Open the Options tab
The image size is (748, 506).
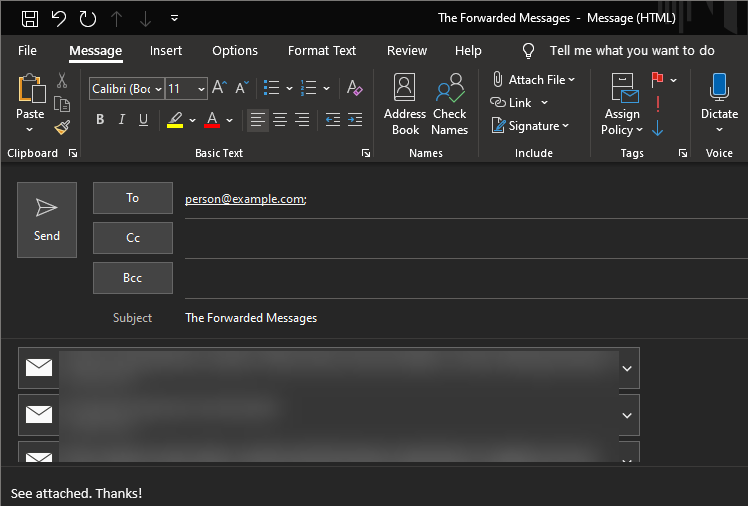[x=235, y=51]
